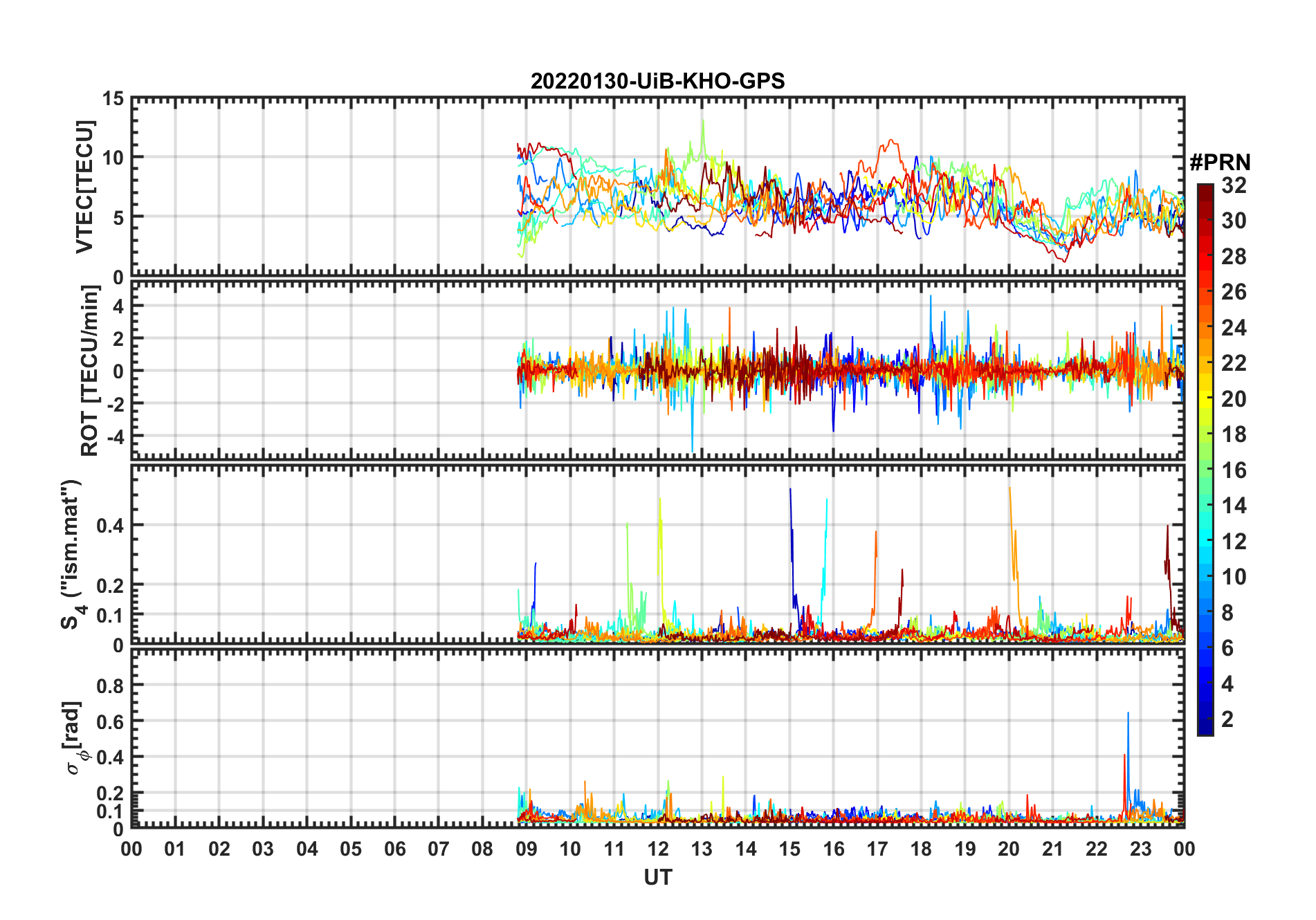Click ROT y-axis tick label -4
Image resolution: width=1316 pixels, height=920 pixels.
click(116, 436)
